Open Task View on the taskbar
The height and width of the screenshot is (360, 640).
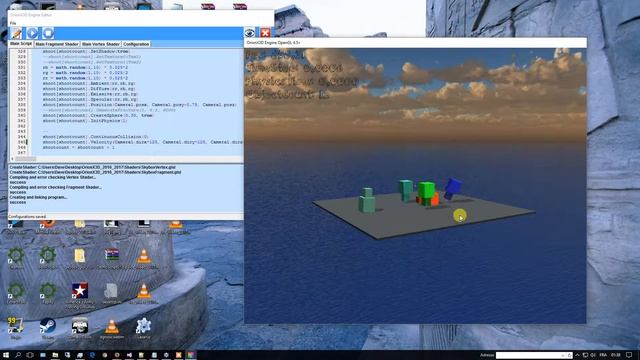click(30, 355)
